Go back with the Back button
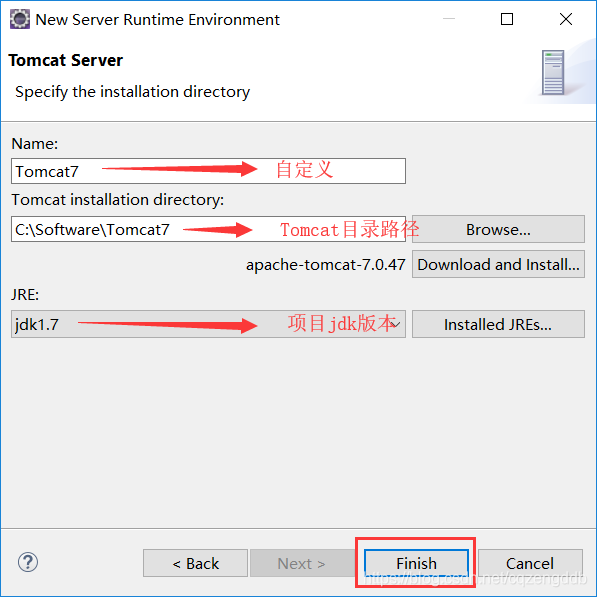Image resolution: width=597 pixels, height=597 pixels. coord(195,563)
